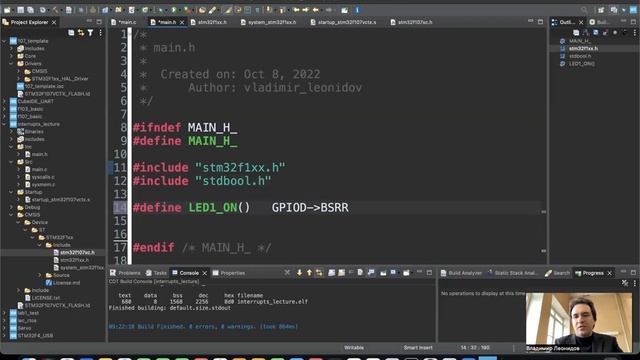Click the search magnifier icon at top right
This screenshot has width=640, height=360.
[x=584, y=10]
